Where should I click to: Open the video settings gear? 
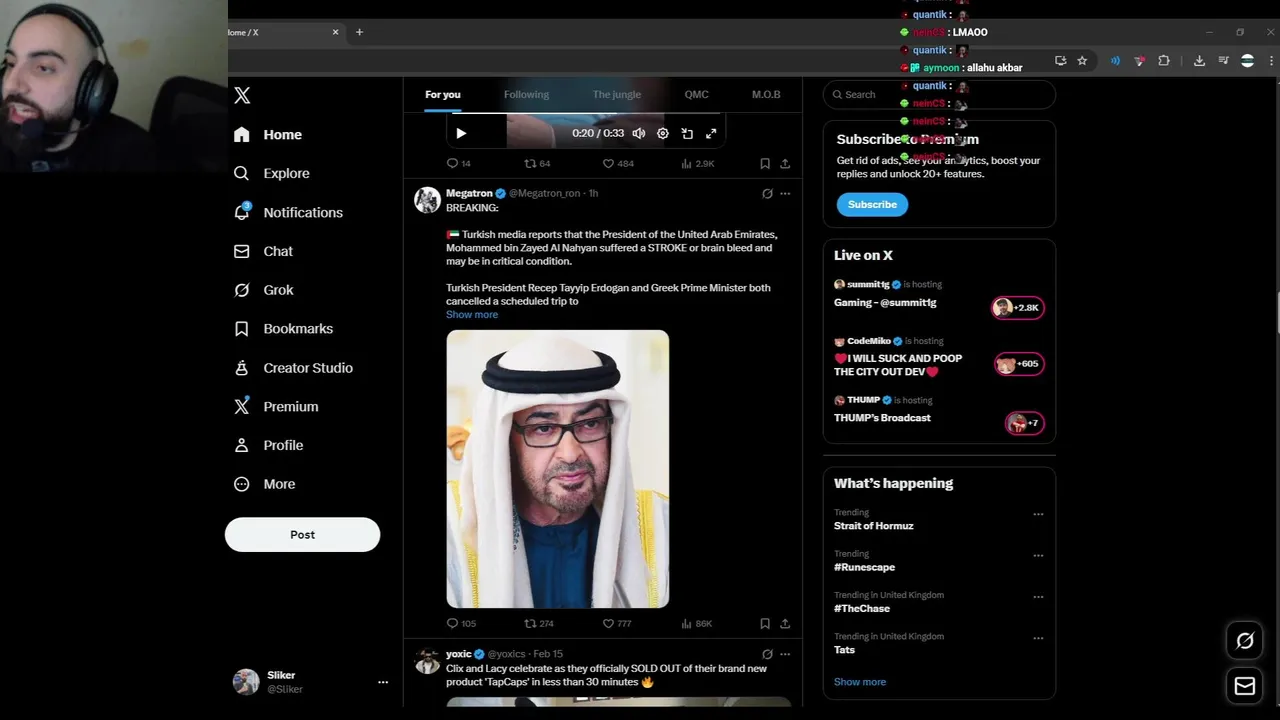[662, 133]
